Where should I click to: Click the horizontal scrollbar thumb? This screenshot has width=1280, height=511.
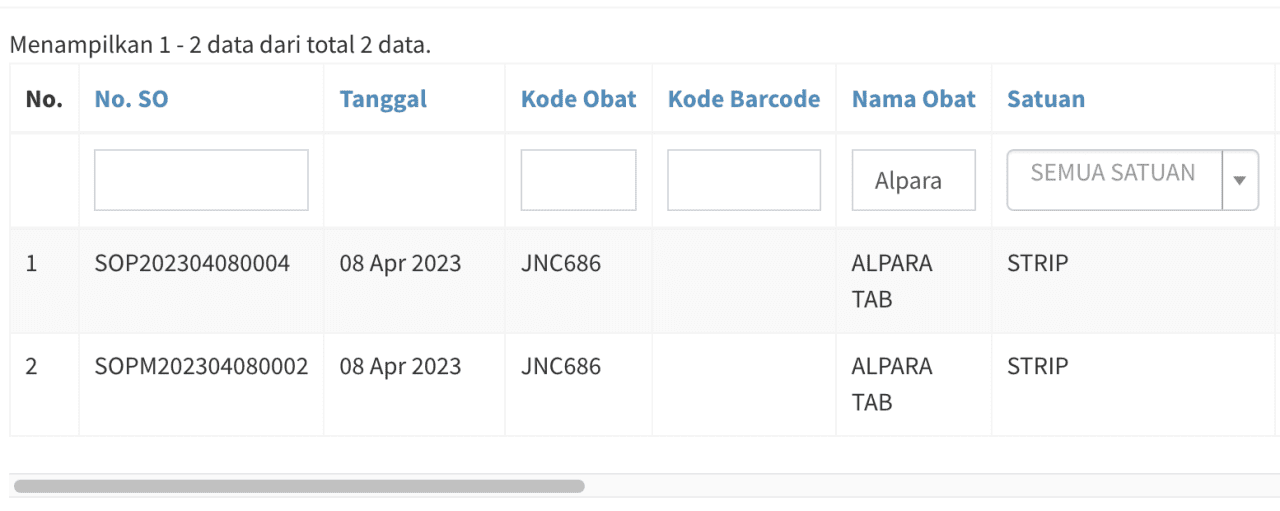299,486
